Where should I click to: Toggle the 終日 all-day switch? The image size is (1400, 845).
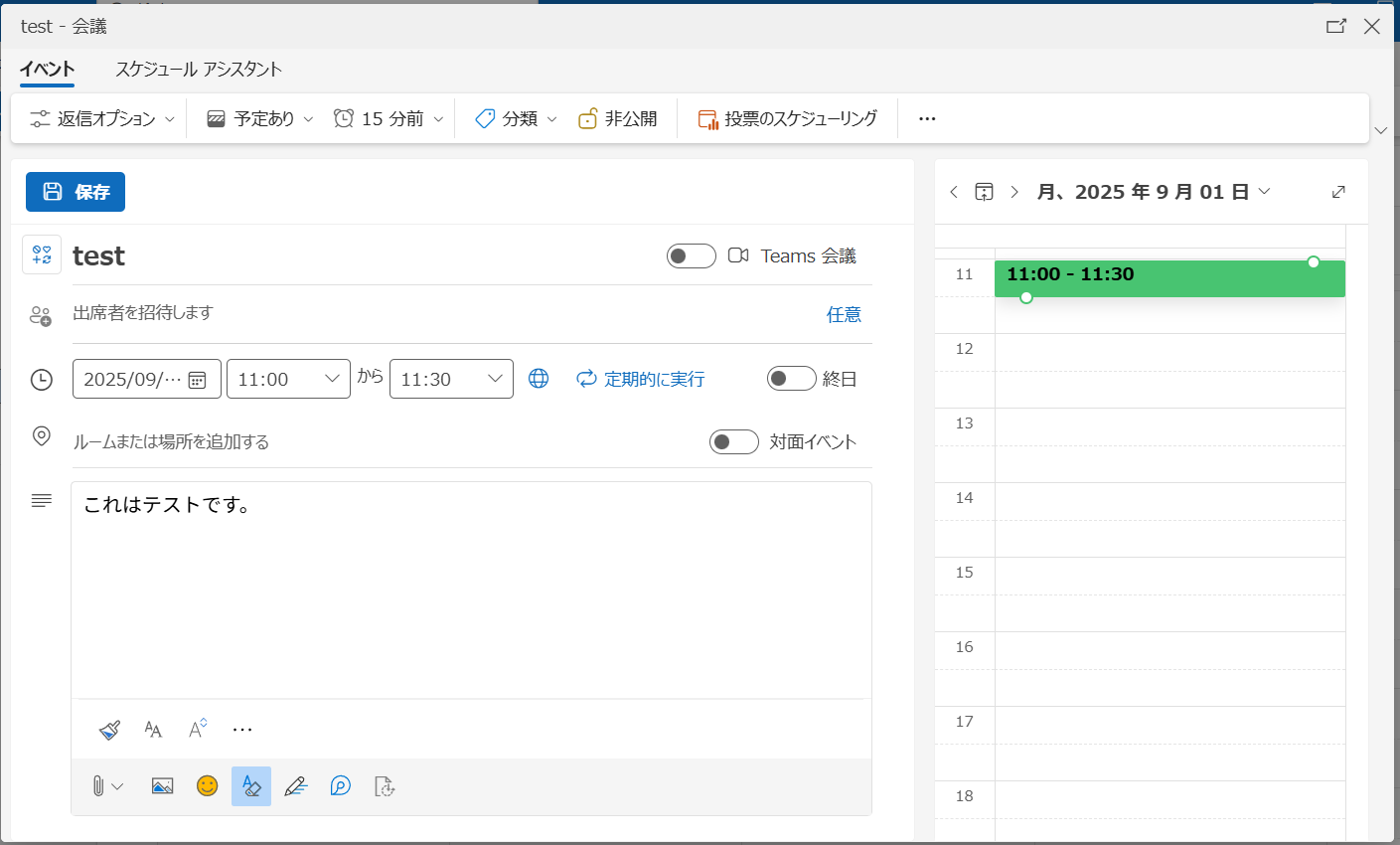coord(792,379)
